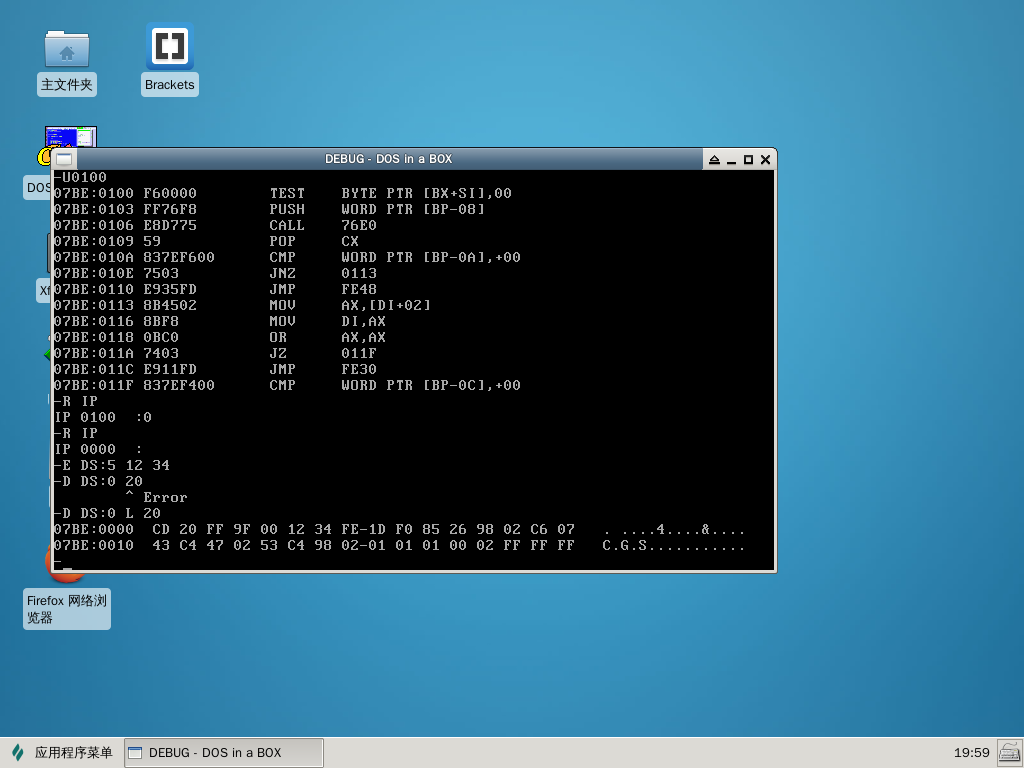Toggle roll-up shade button of DEBUG window
The image size is (1024, 768).
[714, 160]
